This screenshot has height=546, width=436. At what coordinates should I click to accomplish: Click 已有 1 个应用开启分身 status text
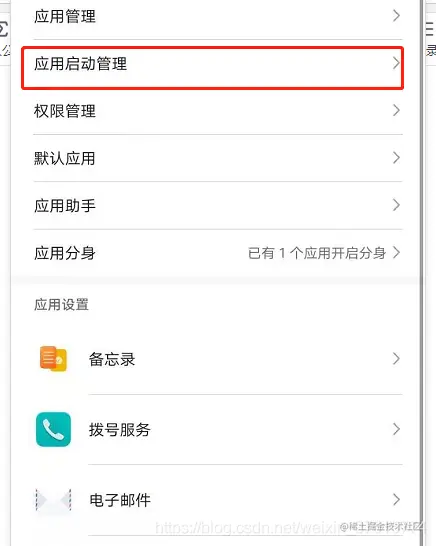317,253
